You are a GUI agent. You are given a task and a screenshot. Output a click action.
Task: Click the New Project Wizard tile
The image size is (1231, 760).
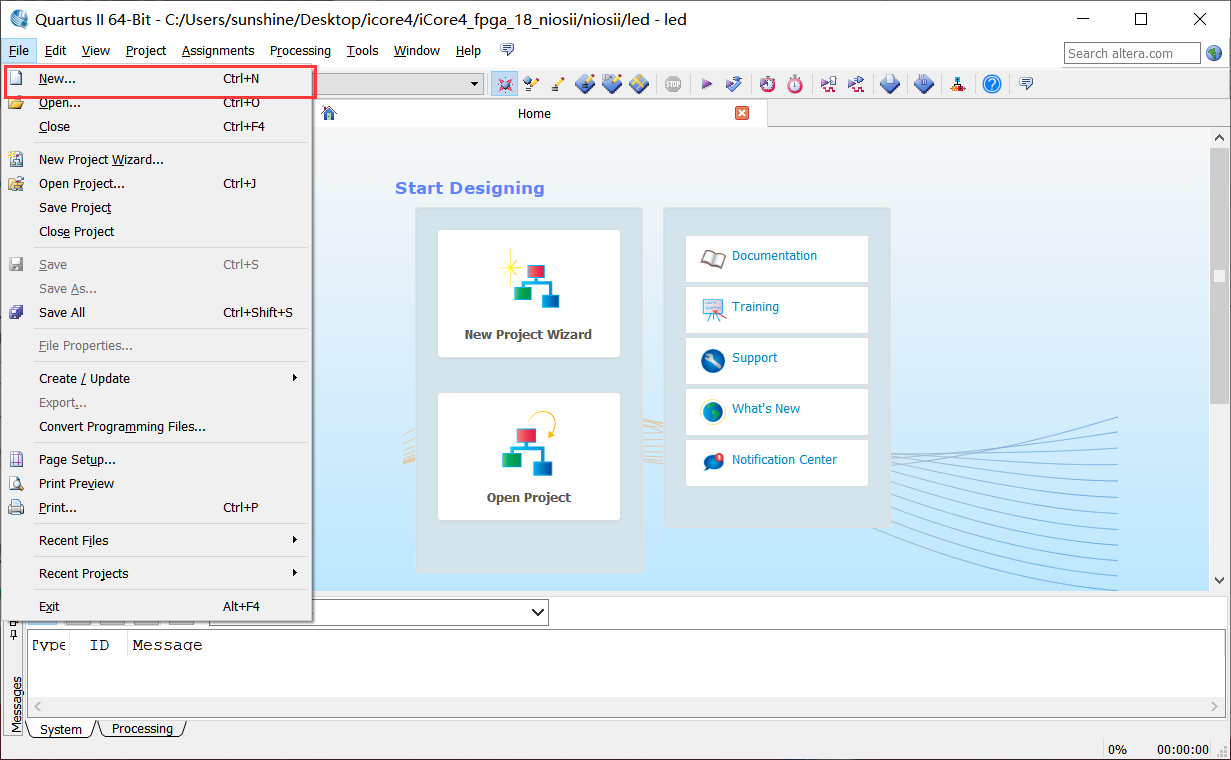click(528, 294)
